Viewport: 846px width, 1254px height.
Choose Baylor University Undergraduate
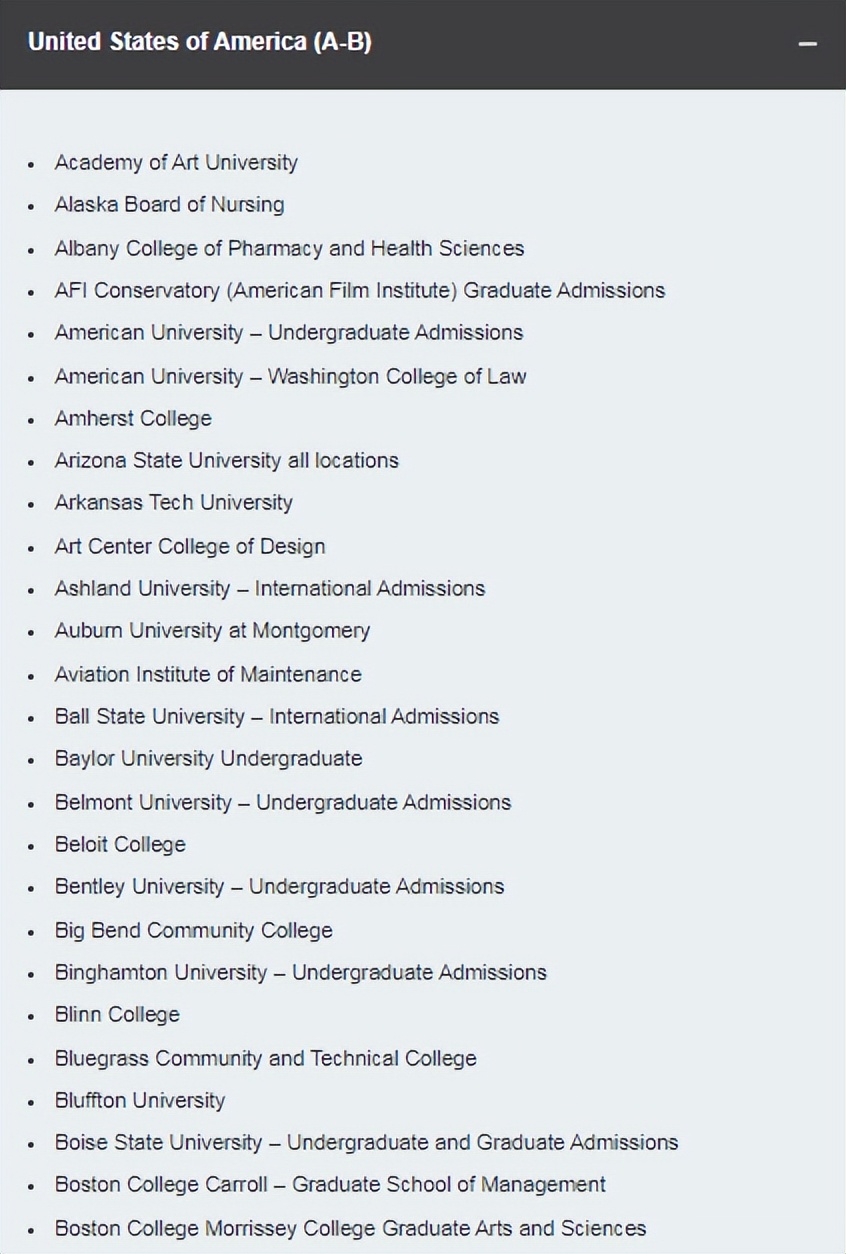(208, 758)
